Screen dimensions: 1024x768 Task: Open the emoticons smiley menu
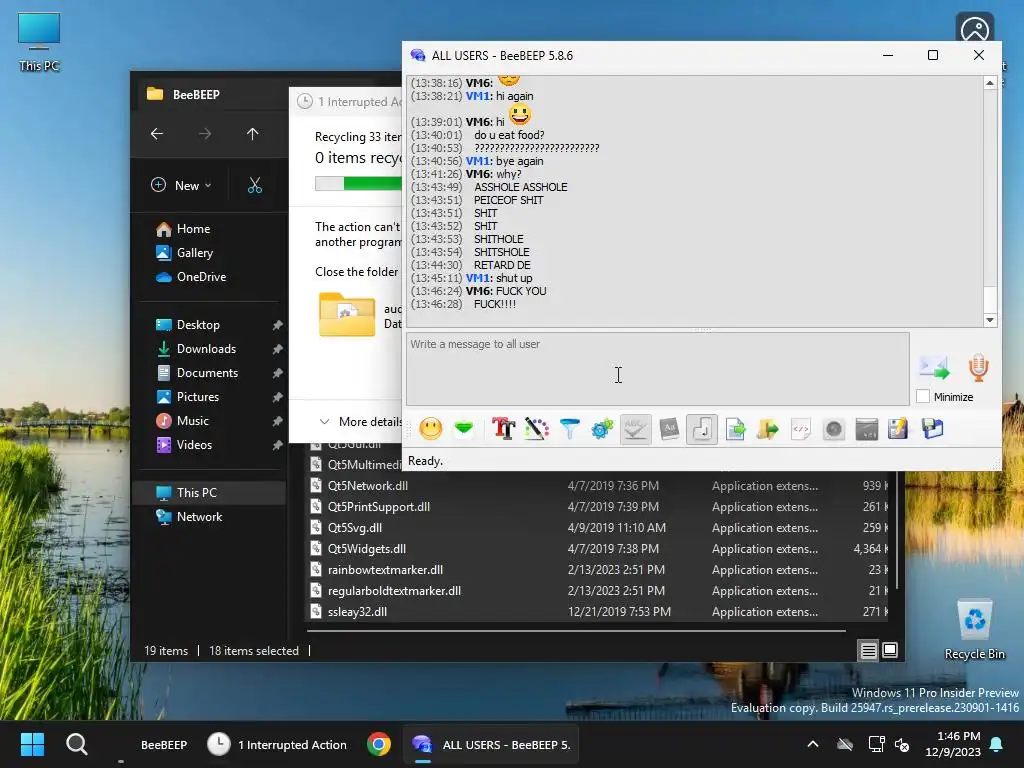430,429
